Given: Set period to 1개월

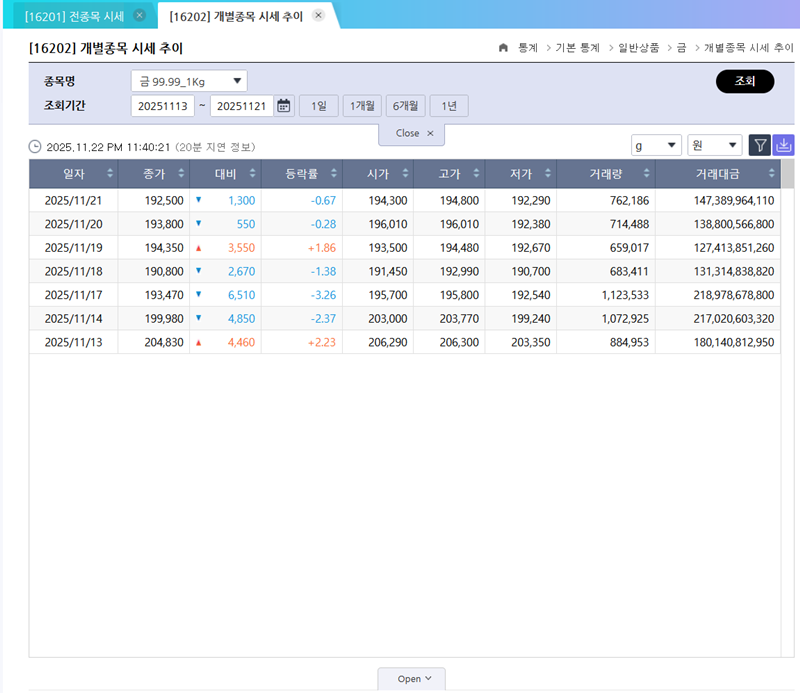Looking at the screenshot, I should 362,106.
